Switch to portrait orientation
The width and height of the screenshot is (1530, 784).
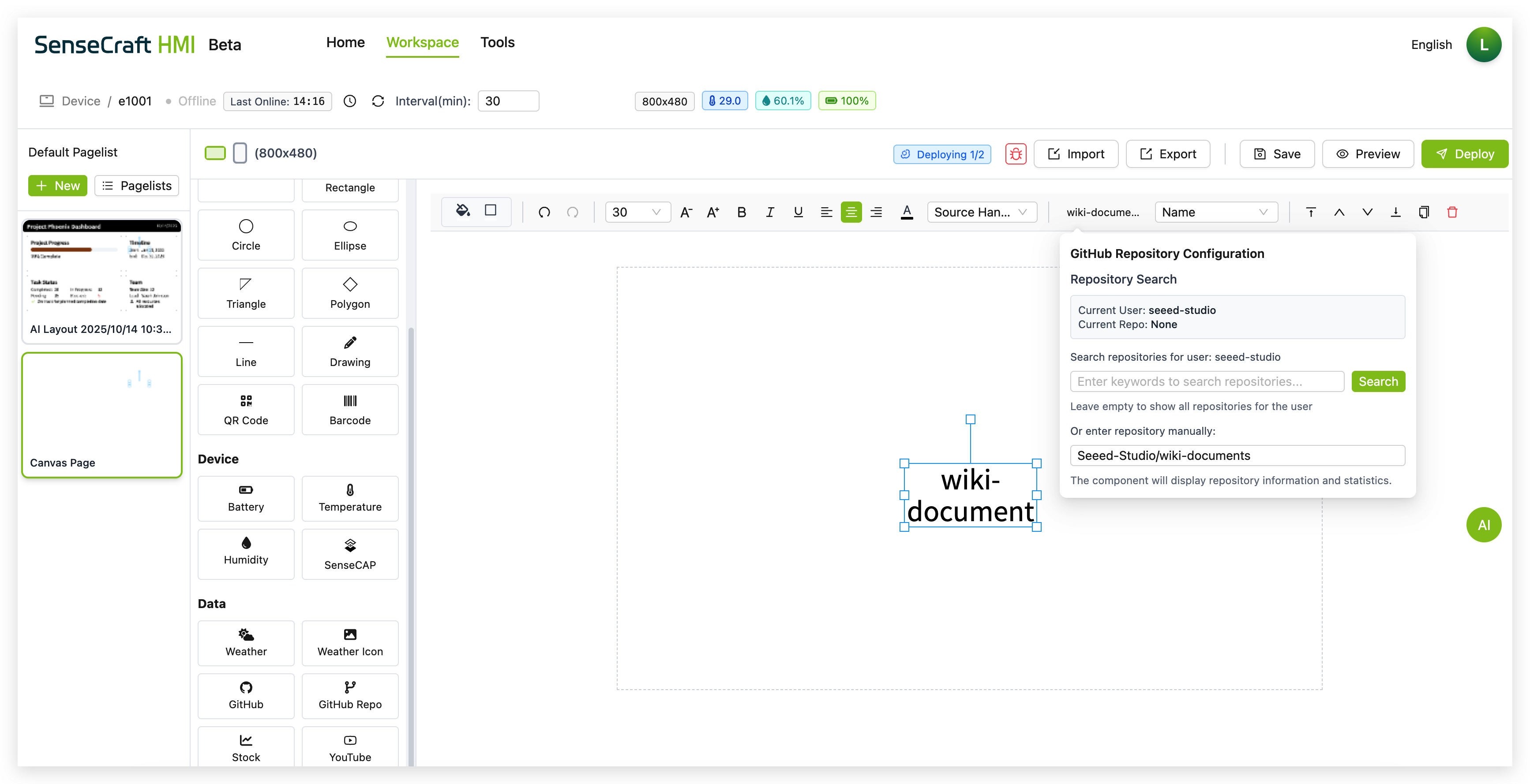point(240,153)
